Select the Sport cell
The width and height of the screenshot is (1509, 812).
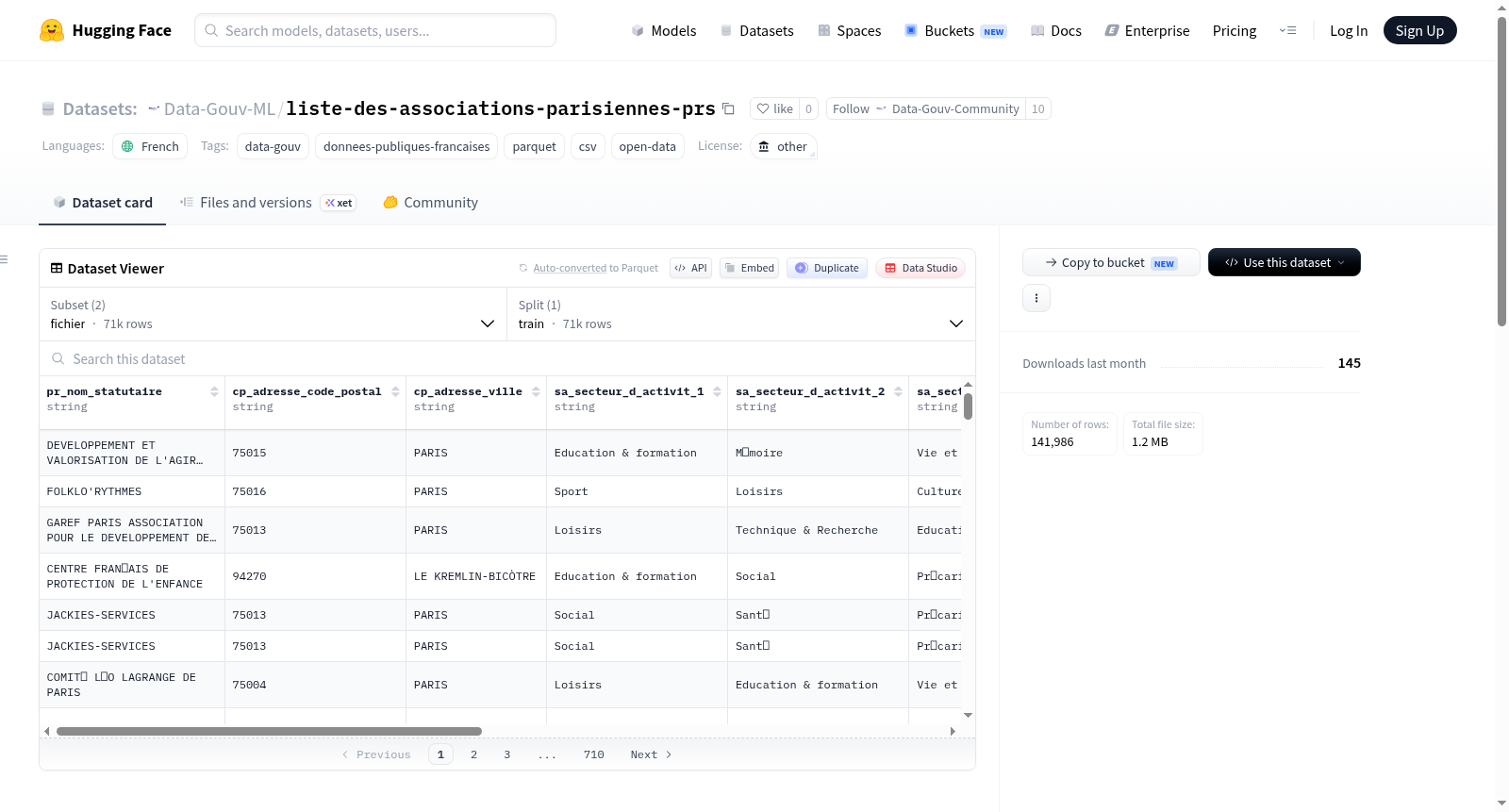(x=637, y=491)
